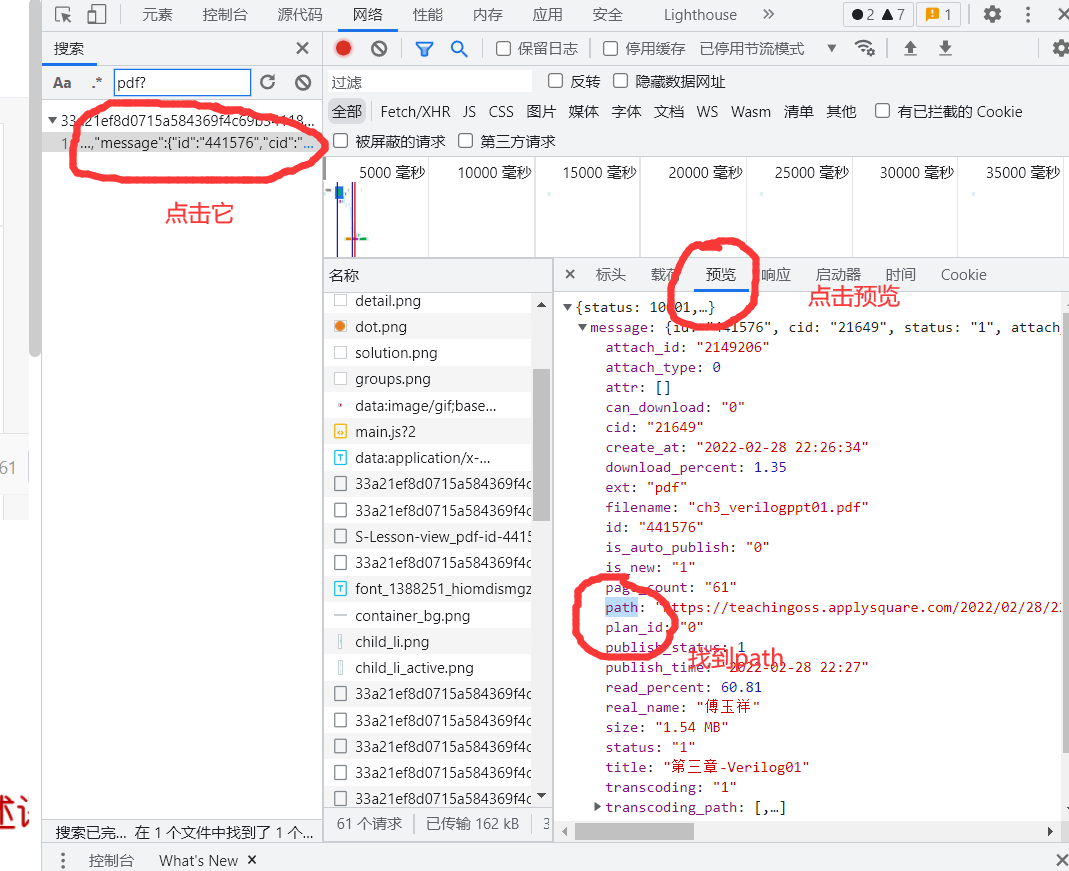This screenshot has width=1069, height=871.
Task: Collapse the search result file tree
Action: click(x=52, y=121)
